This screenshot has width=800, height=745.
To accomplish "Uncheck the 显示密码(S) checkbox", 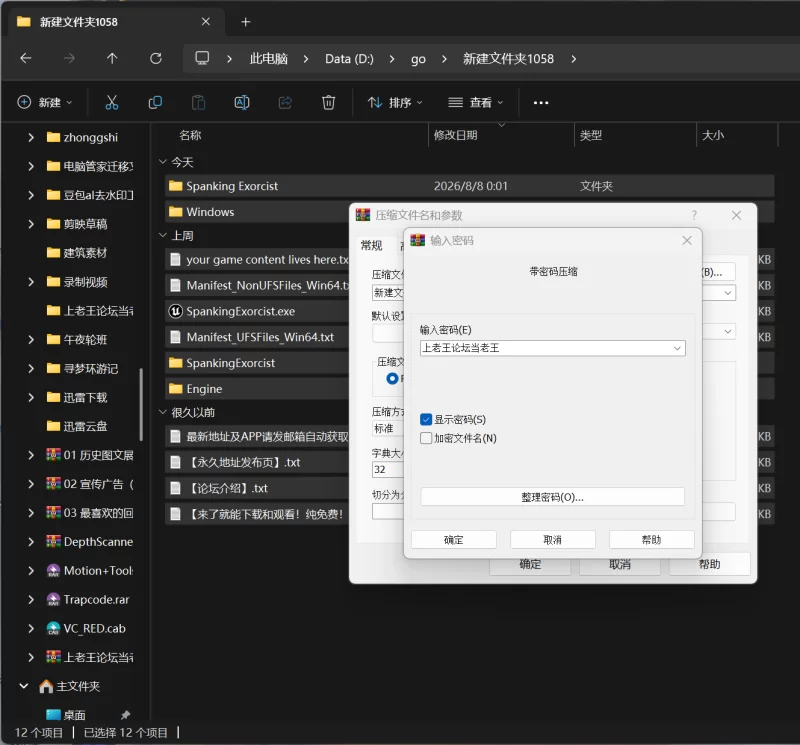I will (x=426, y=419).
